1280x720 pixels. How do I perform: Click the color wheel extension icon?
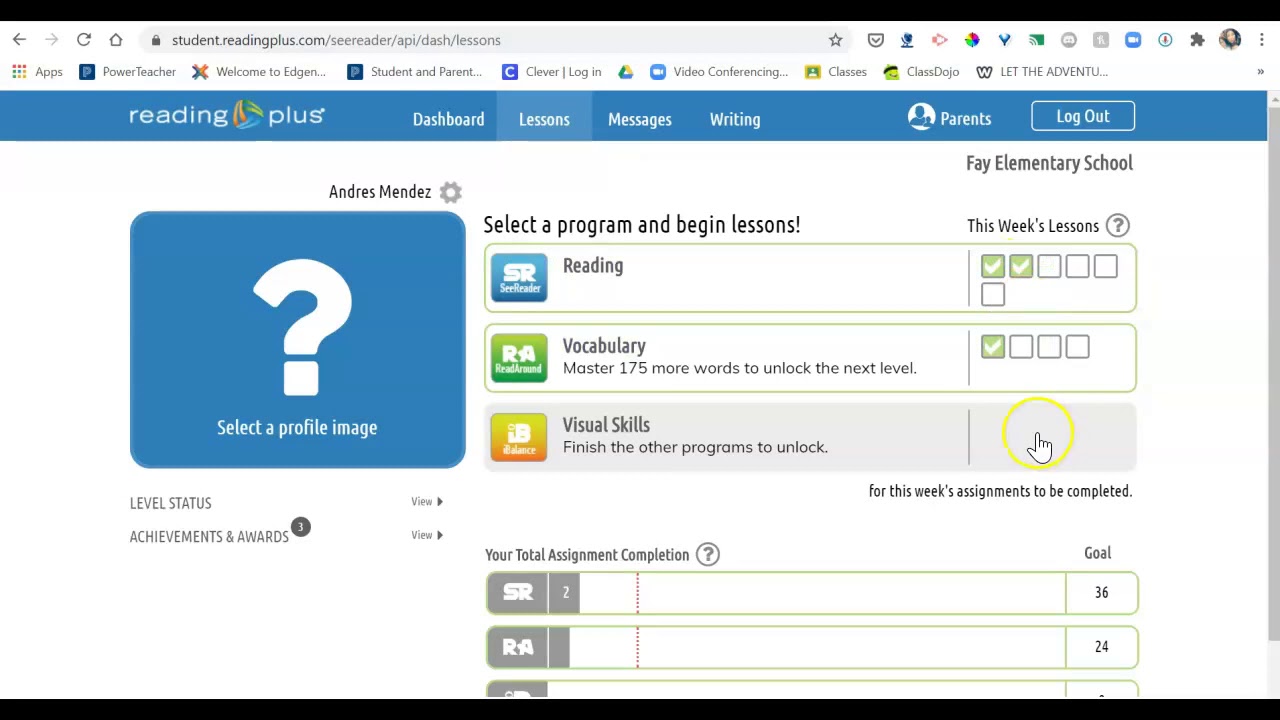pos(972,40)
